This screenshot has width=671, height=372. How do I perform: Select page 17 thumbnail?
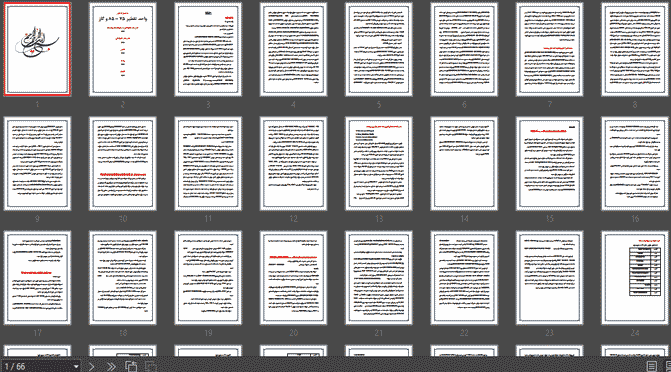click(x=37, y=278)
